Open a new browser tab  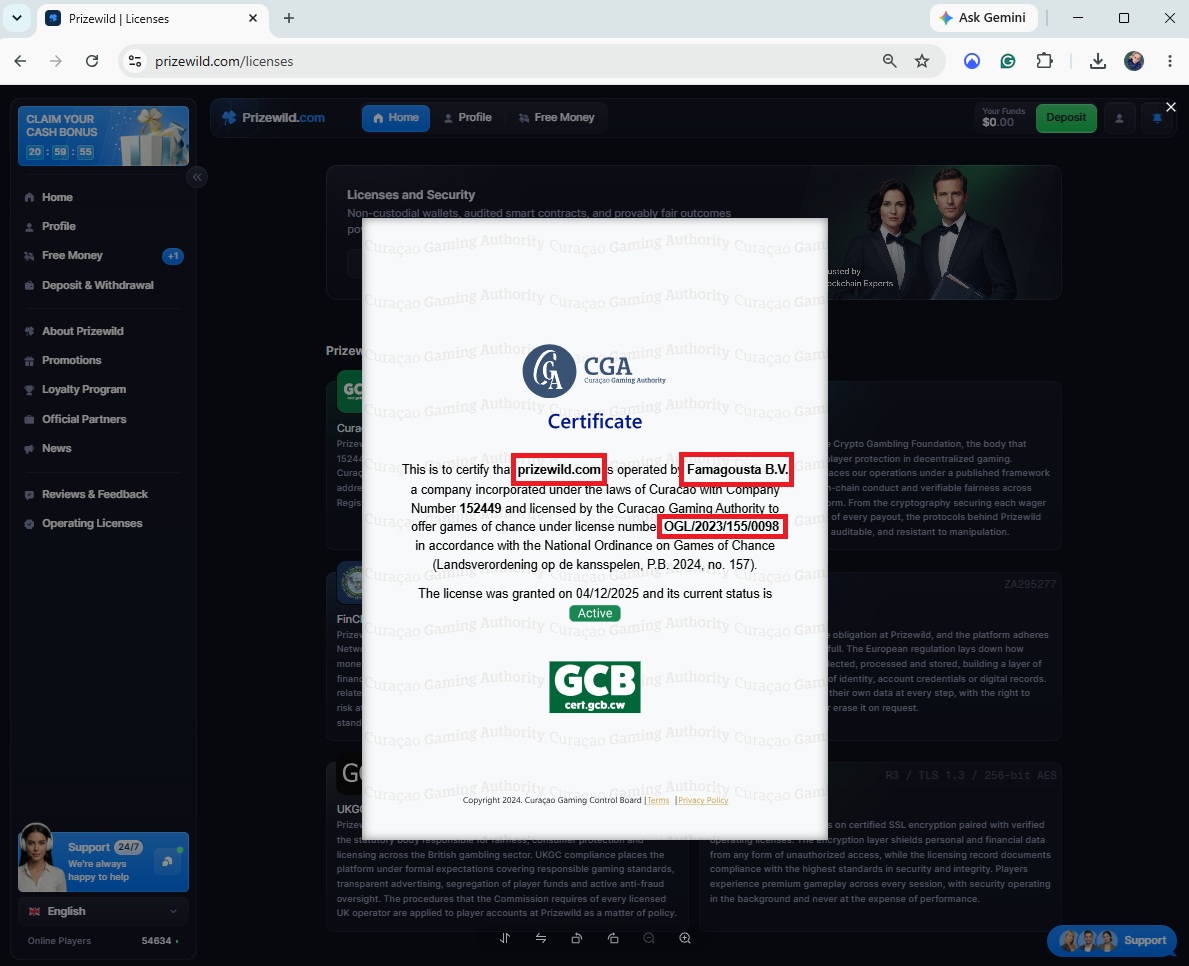click(x=289, y=18)
